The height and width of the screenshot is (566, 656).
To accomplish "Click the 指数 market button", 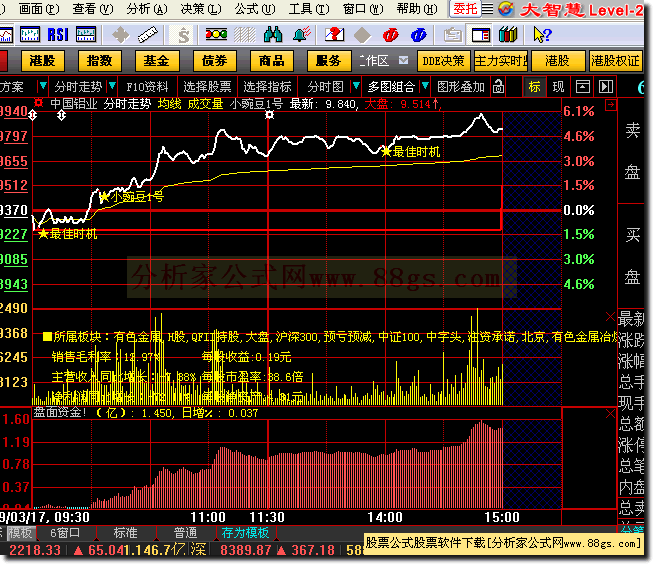I will point(100,61).
